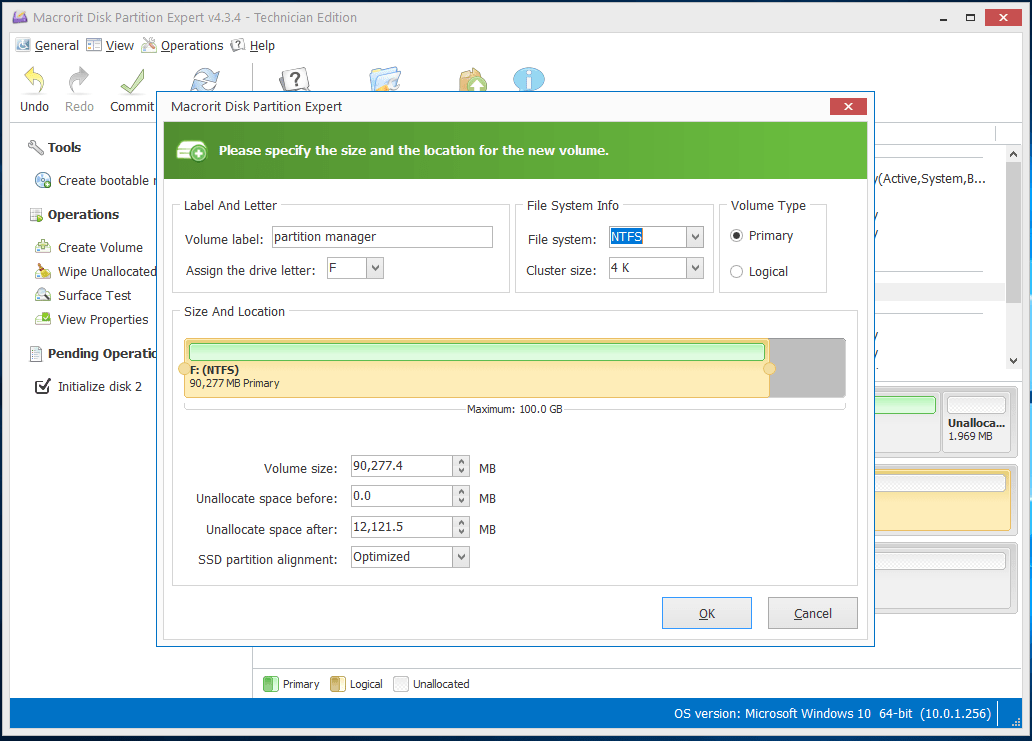Open the View menu

110,45
